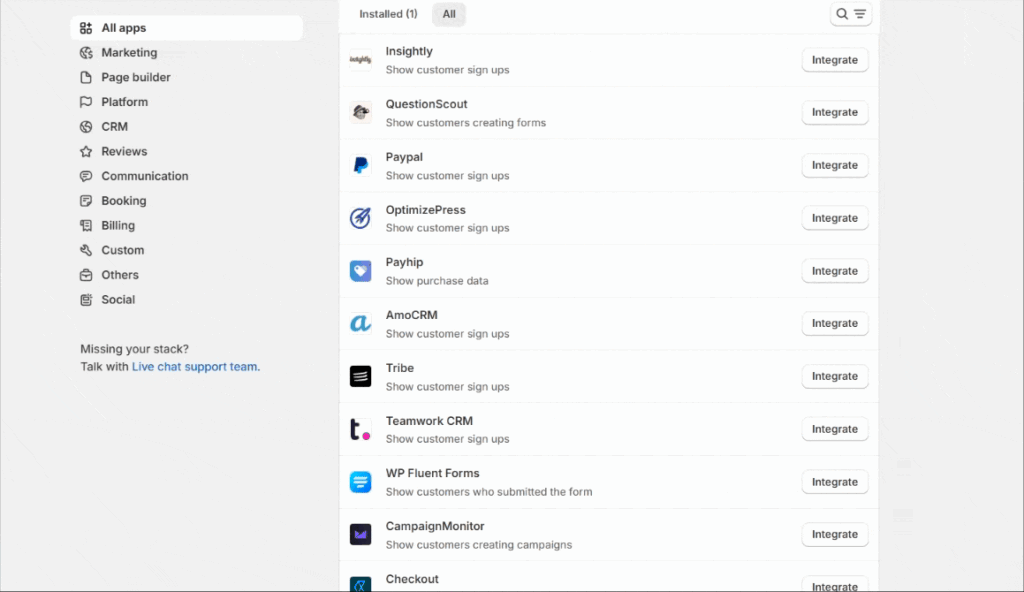
Task: Click the Social sidebar icon
Action: click(x=86, y=300)
